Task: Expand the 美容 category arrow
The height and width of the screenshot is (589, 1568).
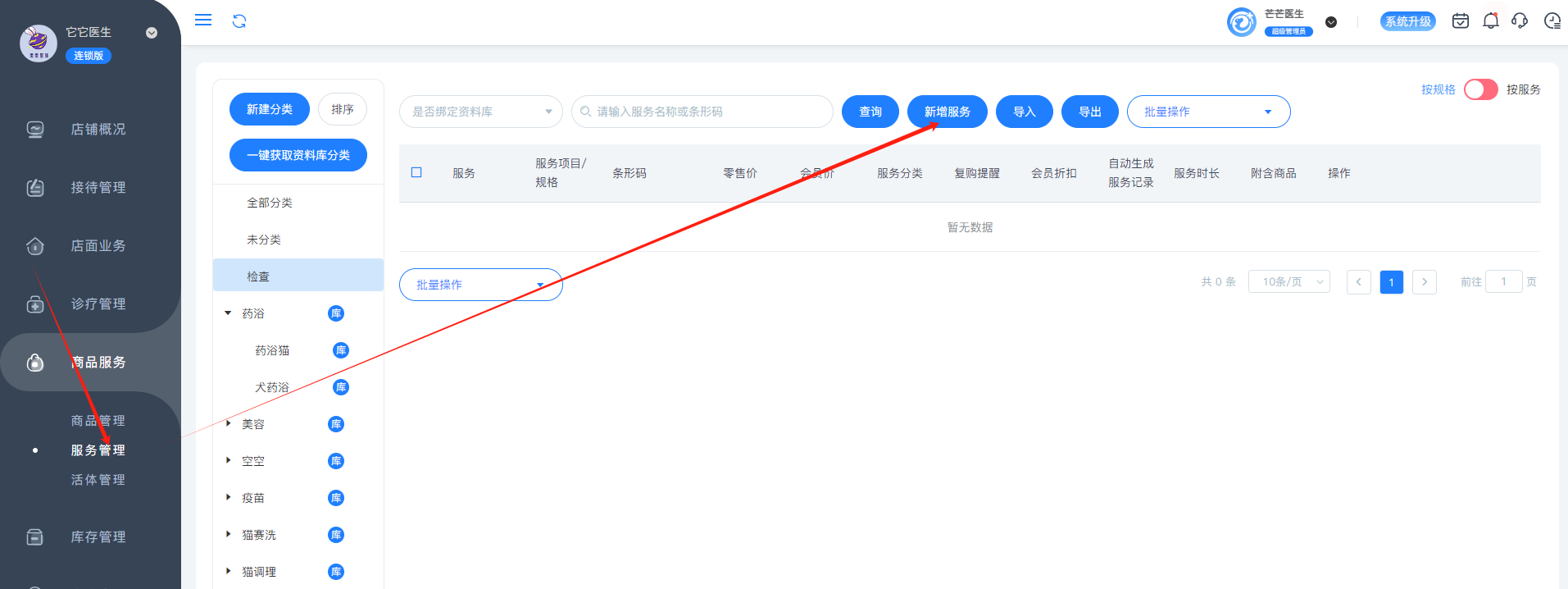Action: pos(228,423)
